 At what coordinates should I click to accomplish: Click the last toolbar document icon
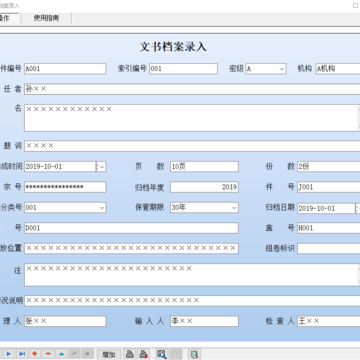pos(194,354)
